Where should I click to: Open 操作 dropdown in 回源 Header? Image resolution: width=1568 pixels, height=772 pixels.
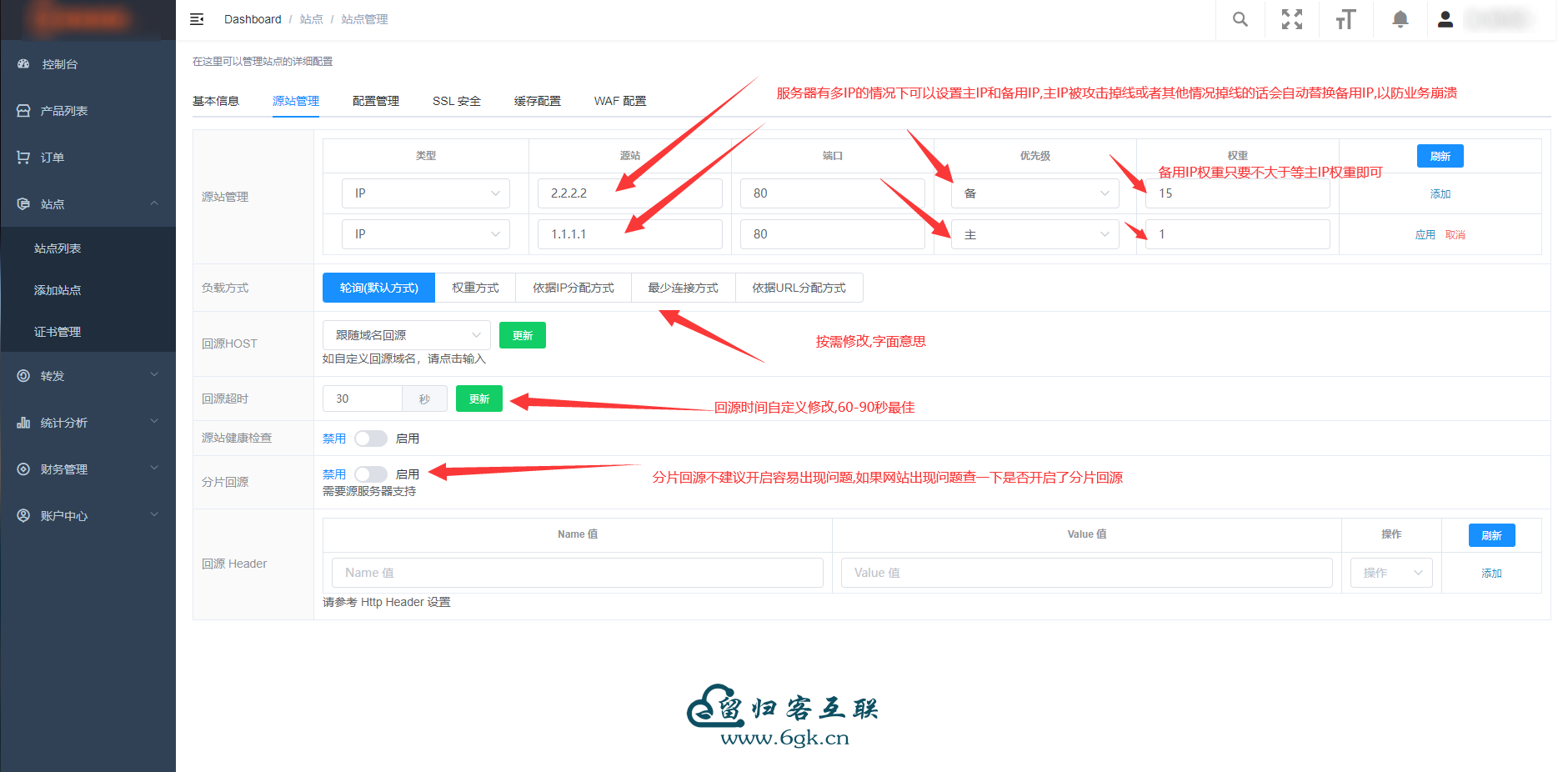(x=1391, y=573)
